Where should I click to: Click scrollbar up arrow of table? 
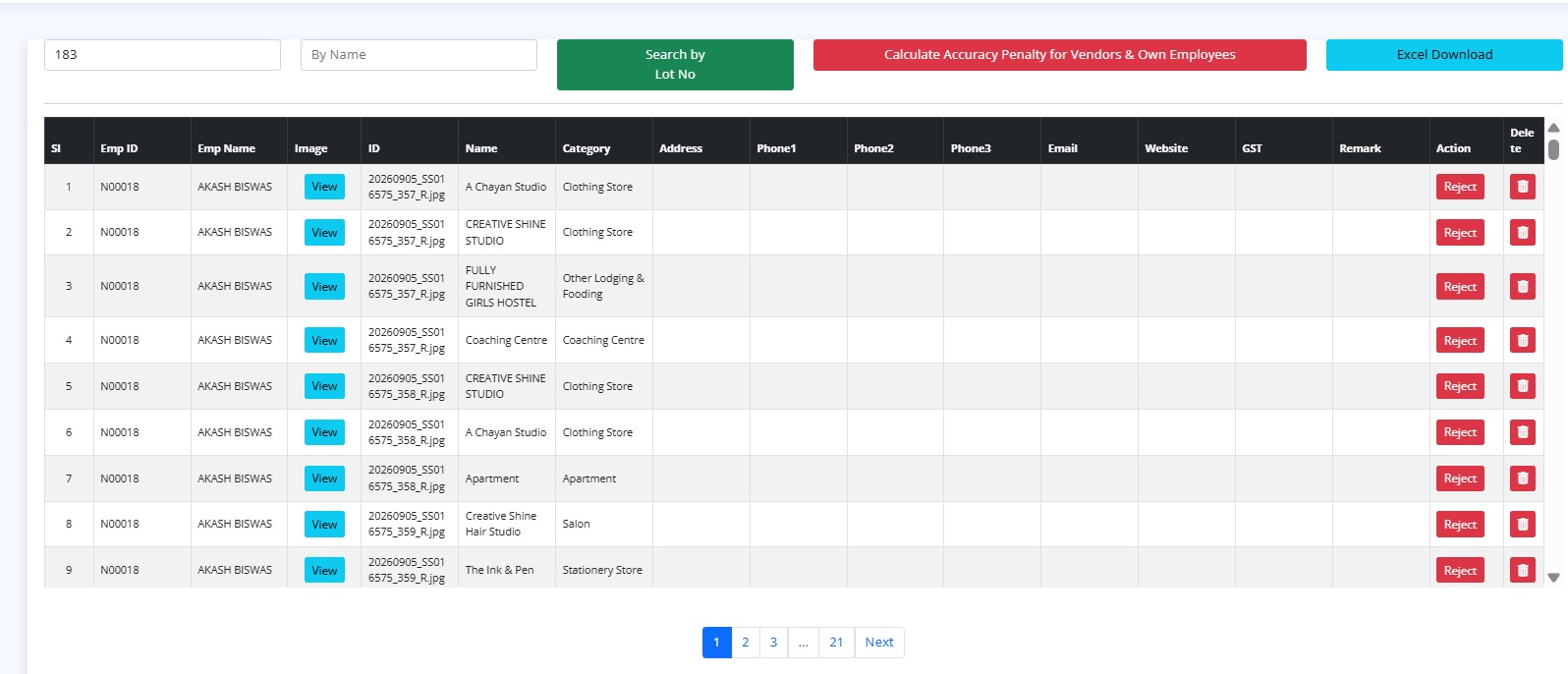1553,128
